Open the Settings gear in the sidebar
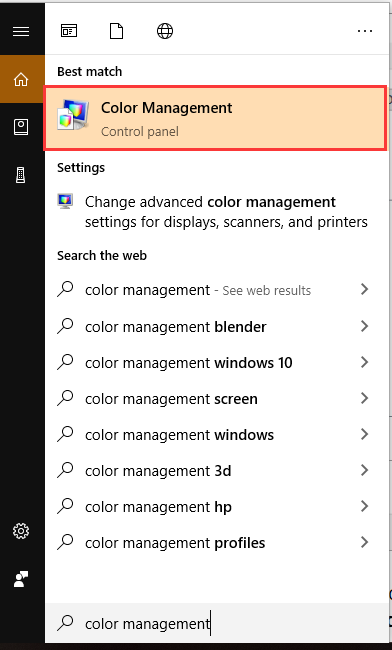This screenshot has width=392, height=650. (21, 531)
